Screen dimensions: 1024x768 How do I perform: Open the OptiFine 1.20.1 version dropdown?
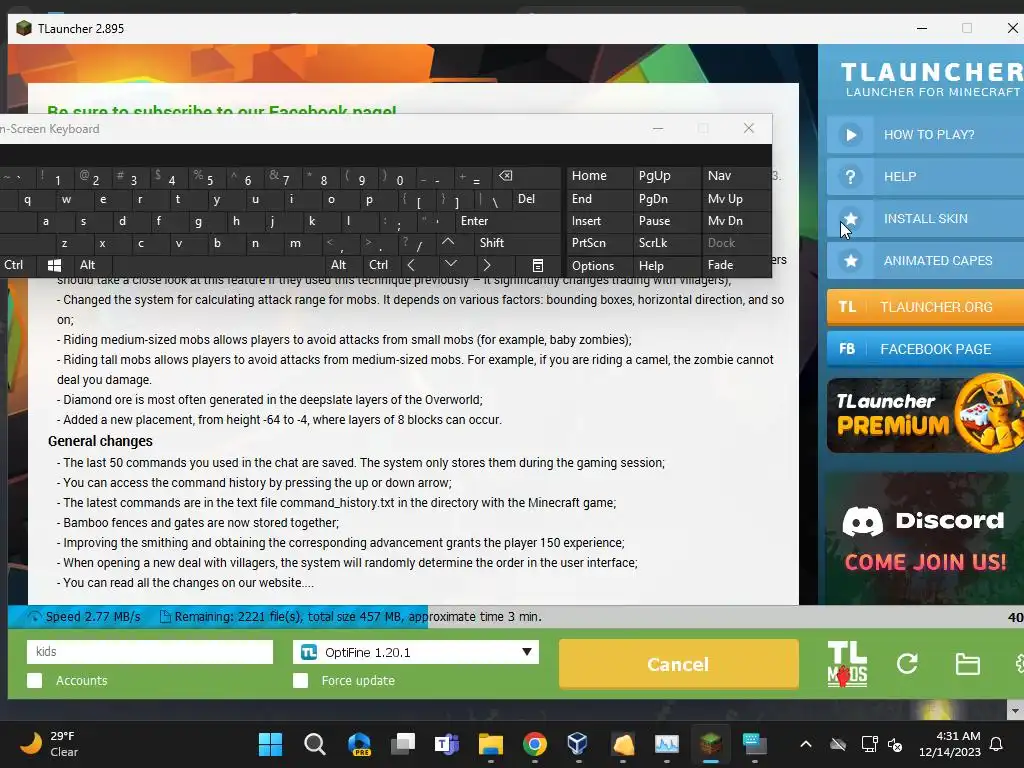pos(416,652)
